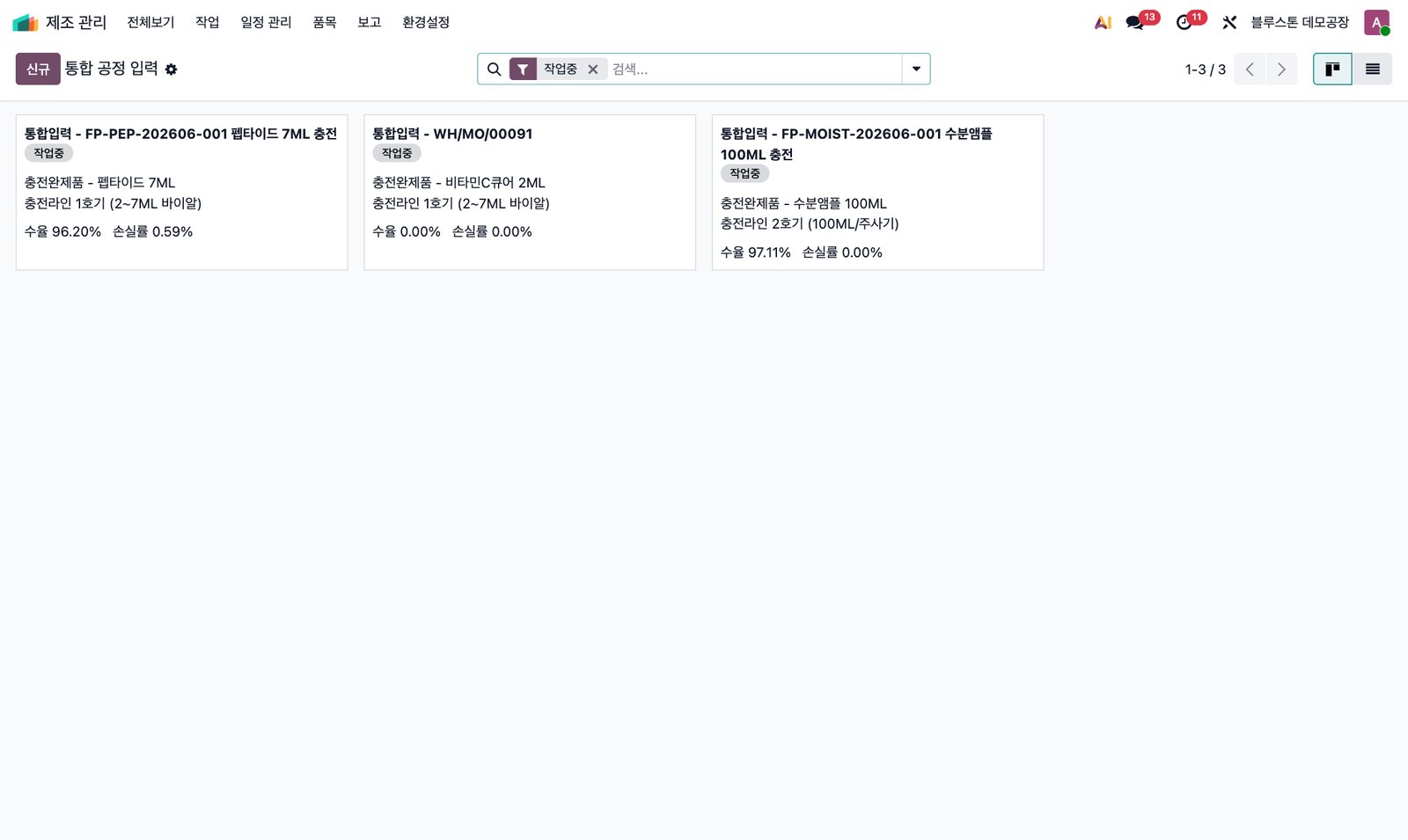Switch to list view

(1373, 69)
